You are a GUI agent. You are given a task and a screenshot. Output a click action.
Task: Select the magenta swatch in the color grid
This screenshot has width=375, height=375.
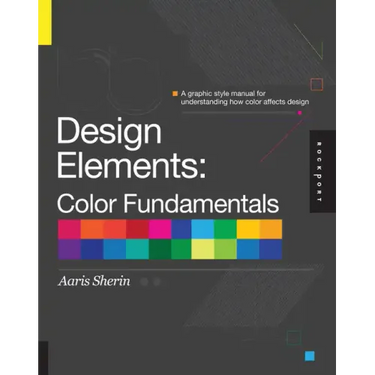pyautogui.click(x=160, y=229)
